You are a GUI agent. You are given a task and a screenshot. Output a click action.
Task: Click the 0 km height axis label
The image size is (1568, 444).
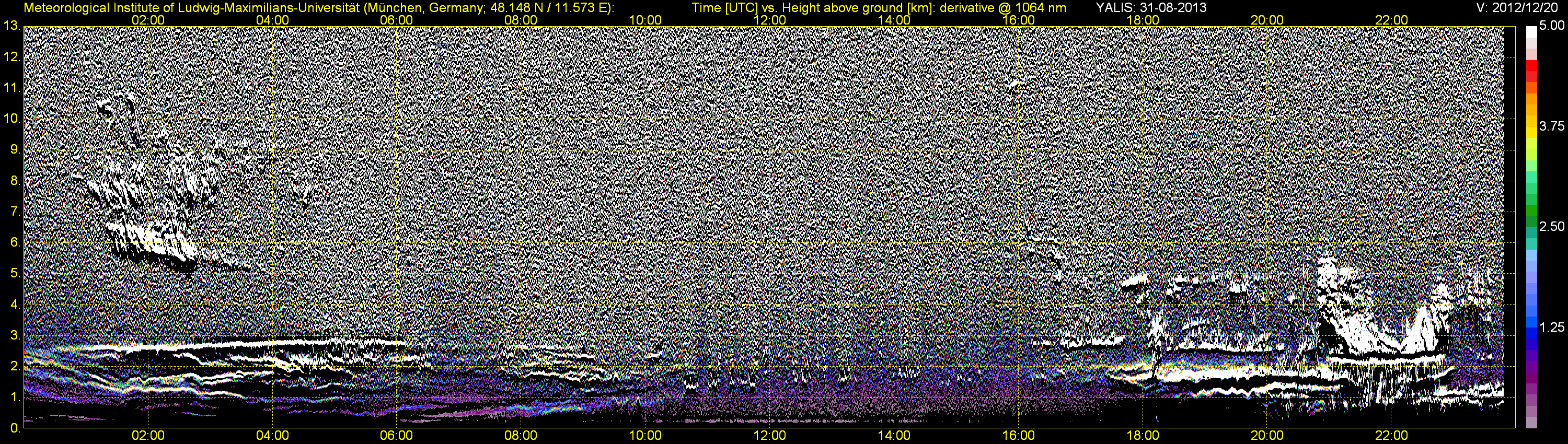(x=15, y=428)
